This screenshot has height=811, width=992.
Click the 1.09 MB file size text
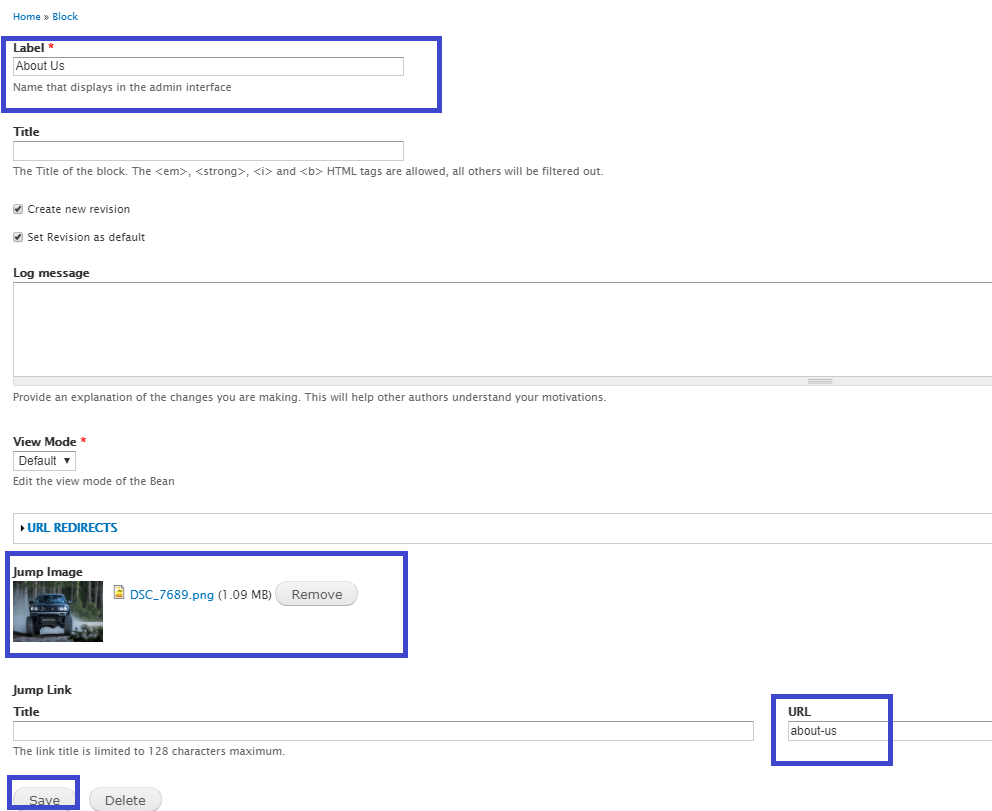244,595
